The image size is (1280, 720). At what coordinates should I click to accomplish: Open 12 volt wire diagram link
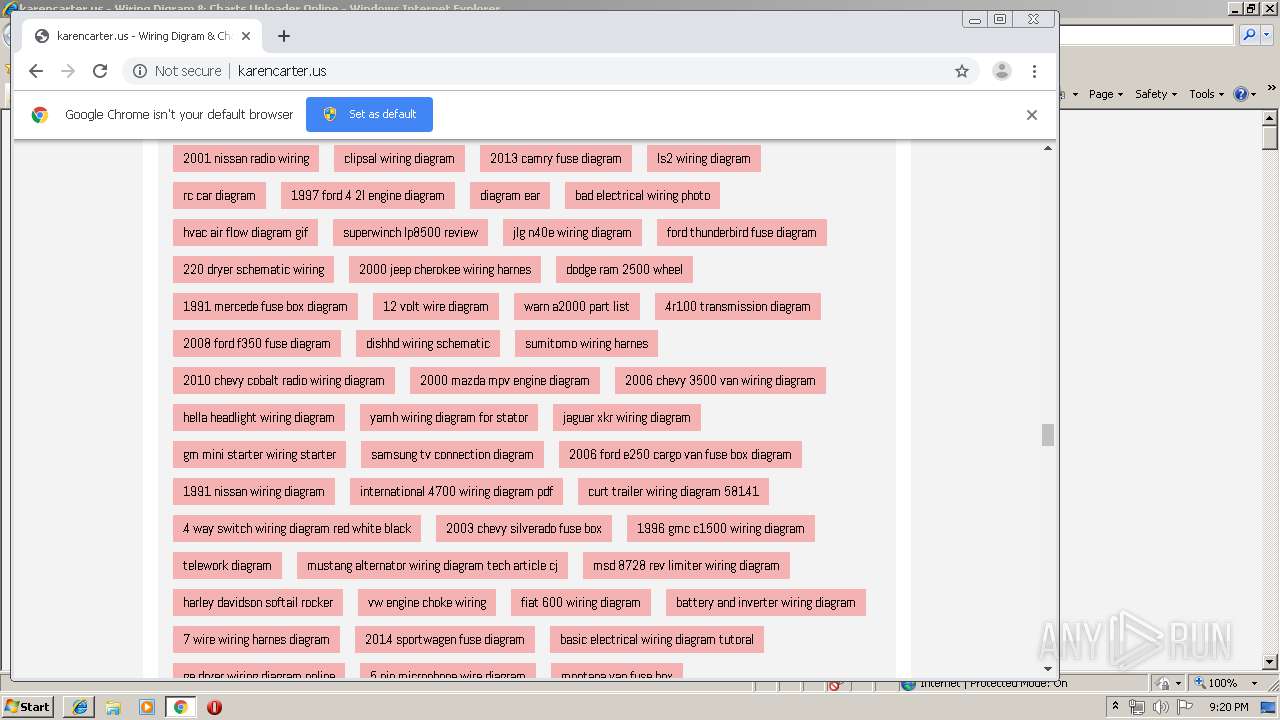click(436, 306)
